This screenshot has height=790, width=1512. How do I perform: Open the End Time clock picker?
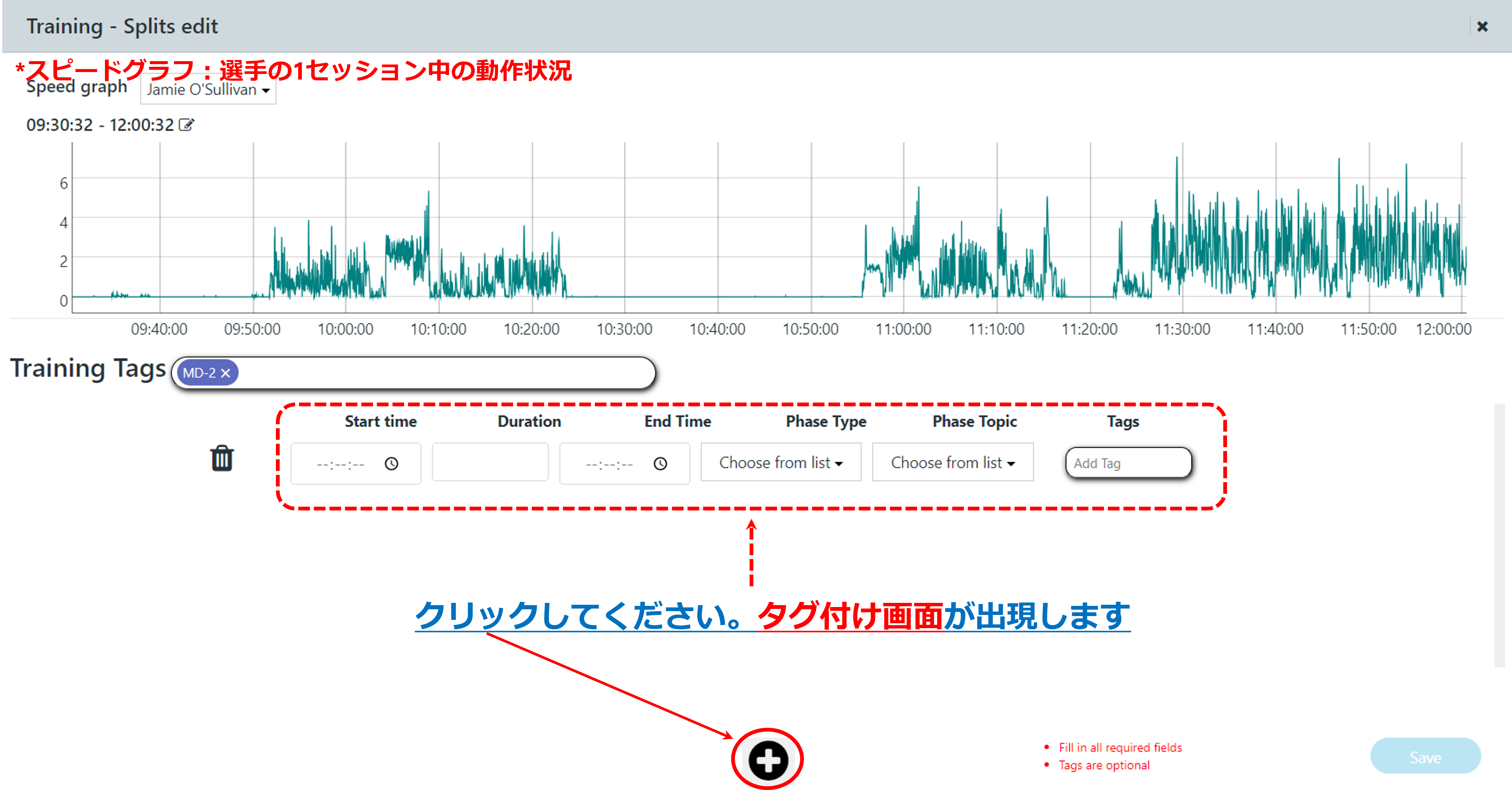[x=661, y=464]
